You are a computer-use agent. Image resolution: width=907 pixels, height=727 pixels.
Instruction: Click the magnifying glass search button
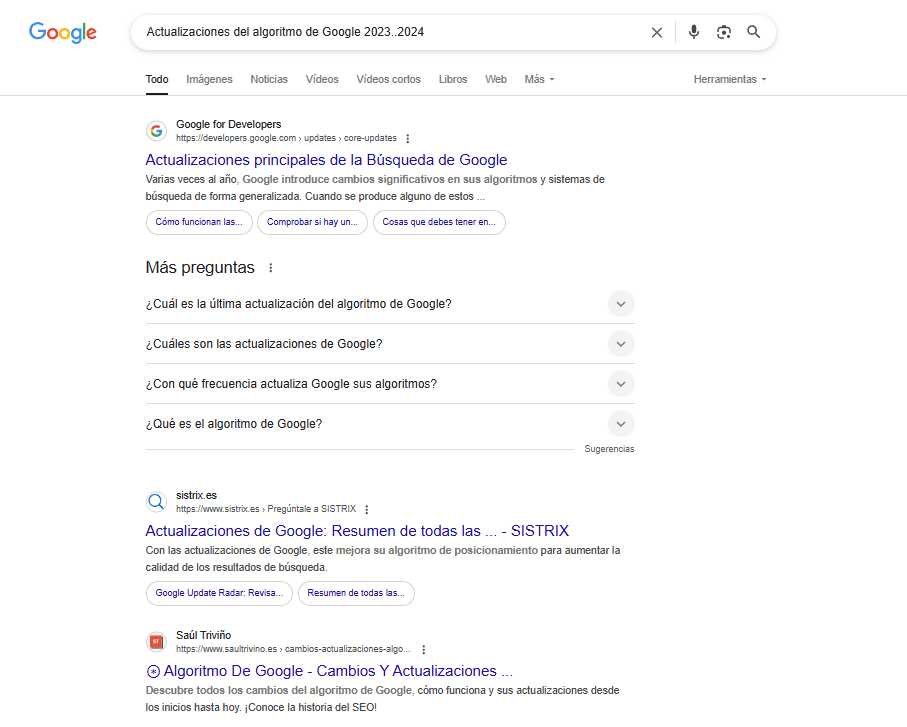click(753, 32)
